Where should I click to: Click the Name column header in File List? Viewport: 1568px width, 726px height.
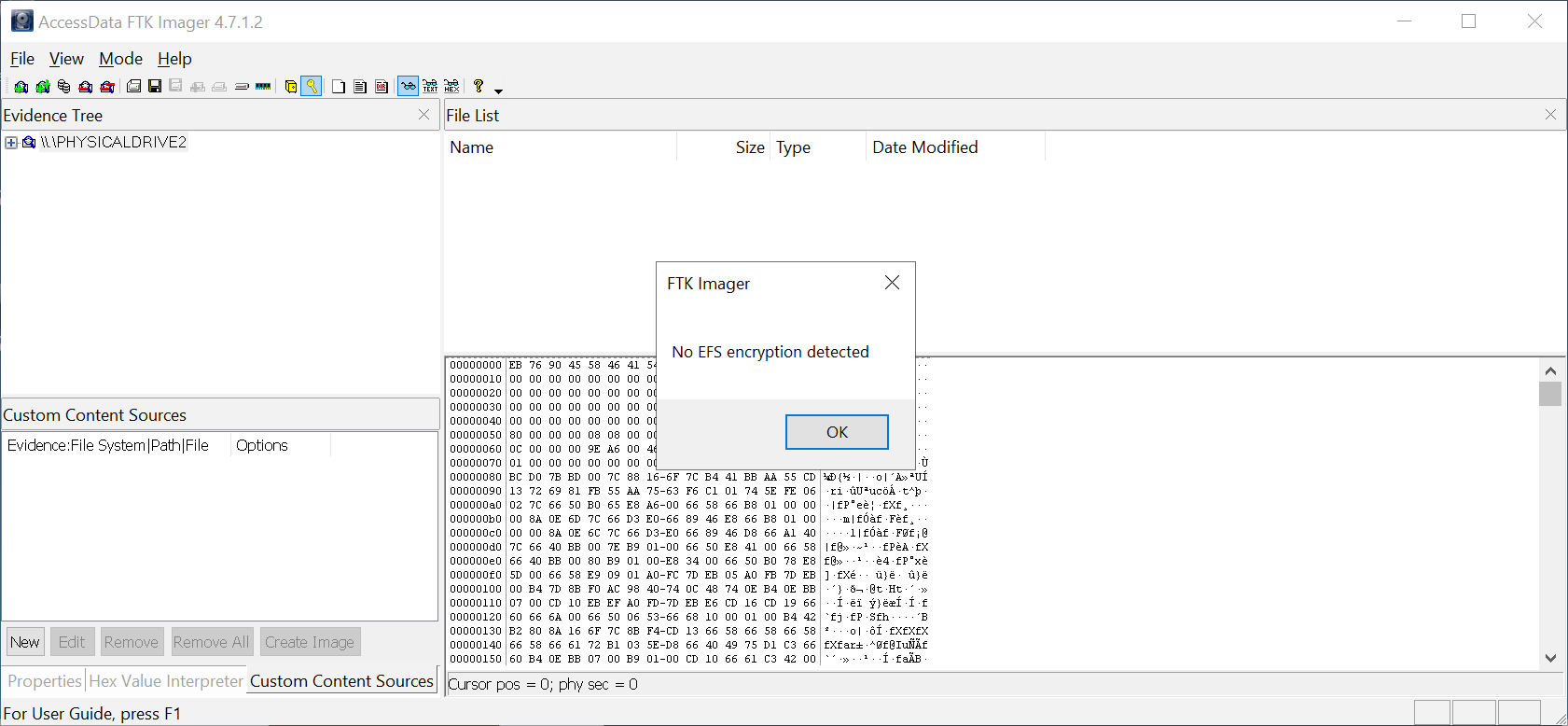472,147
